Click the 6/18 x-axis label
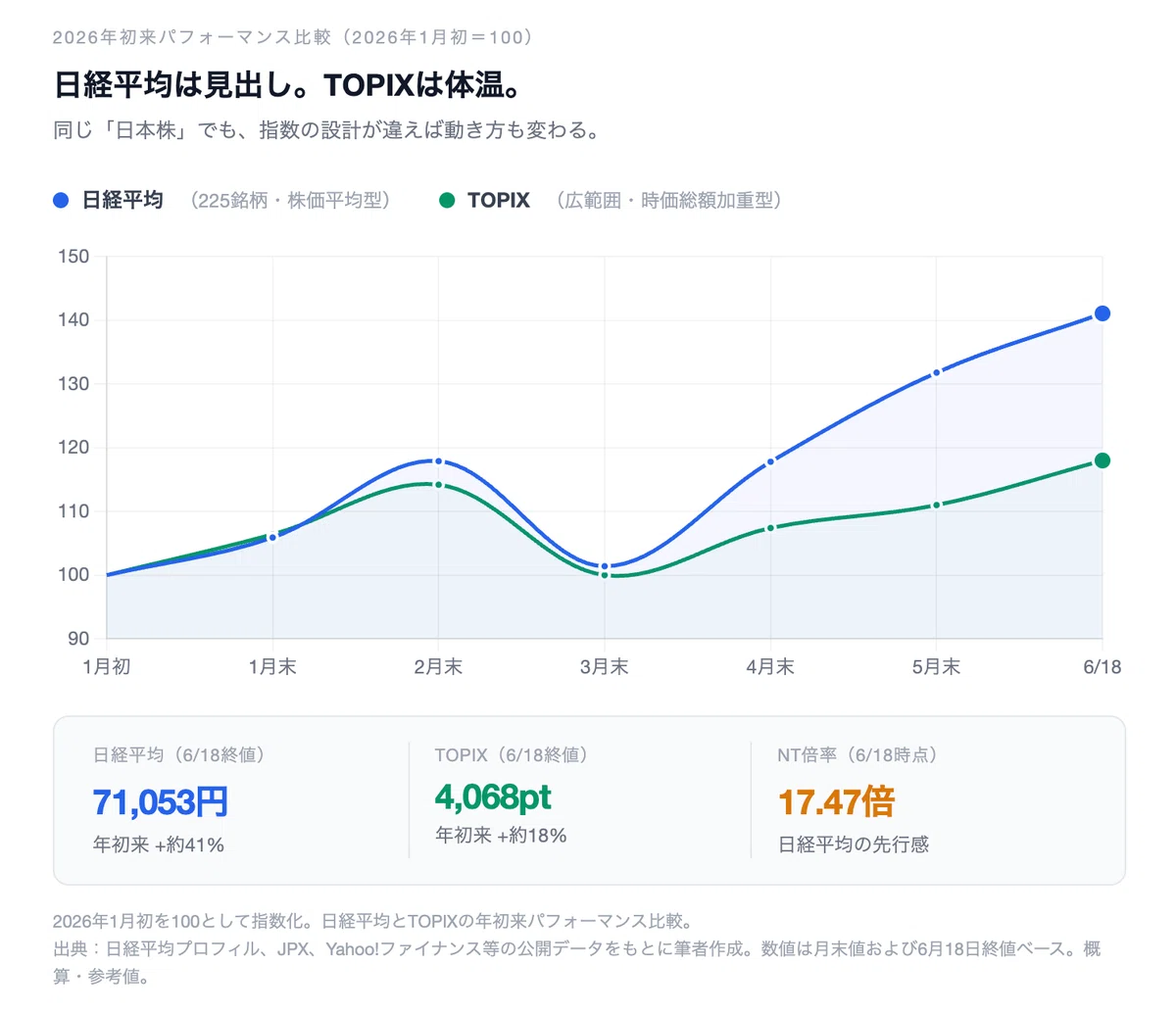 (1102, 667)
